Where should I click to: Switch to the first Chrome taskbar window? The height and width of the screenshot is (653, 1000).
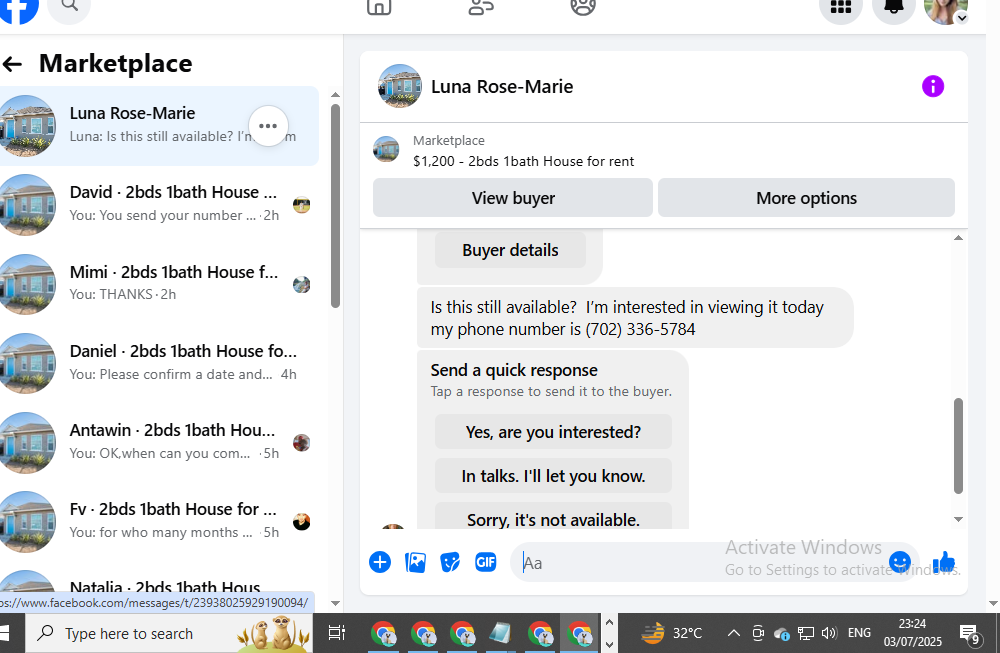click(x=383, y=634)
